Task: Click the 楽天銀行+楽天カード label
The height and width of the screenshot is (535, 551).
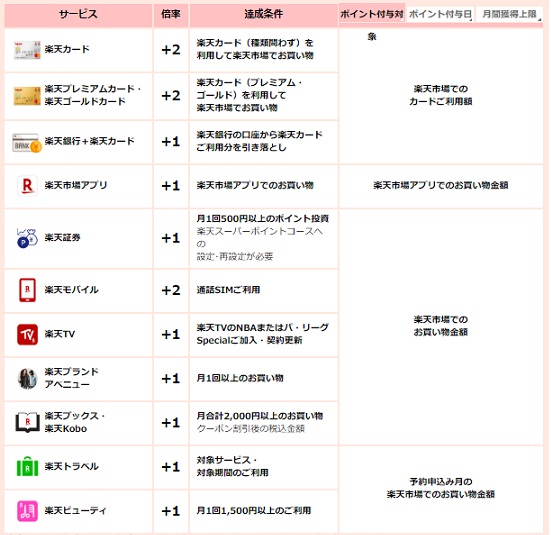Action: click(90, 141)
